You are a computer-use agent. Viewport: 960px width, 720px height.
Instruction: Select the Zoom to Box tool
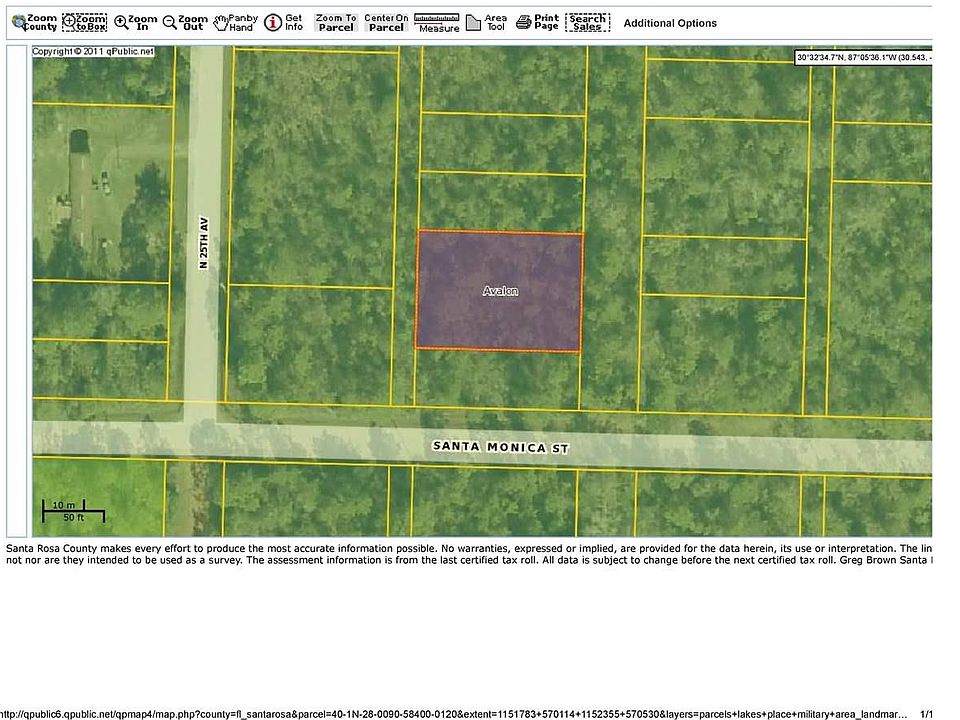[x=84, y=23]
